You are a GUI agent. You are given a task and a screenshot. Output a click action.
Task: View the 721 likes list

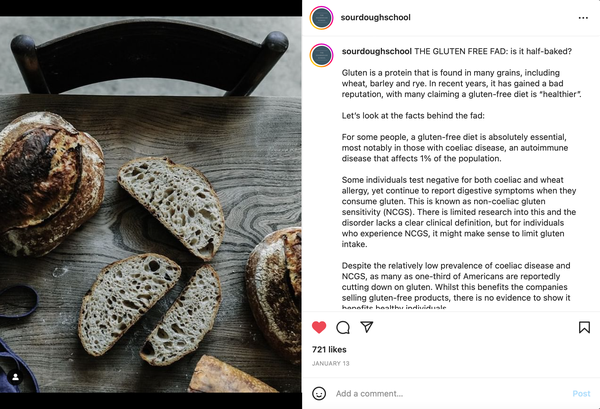click(x=329, y=349)
